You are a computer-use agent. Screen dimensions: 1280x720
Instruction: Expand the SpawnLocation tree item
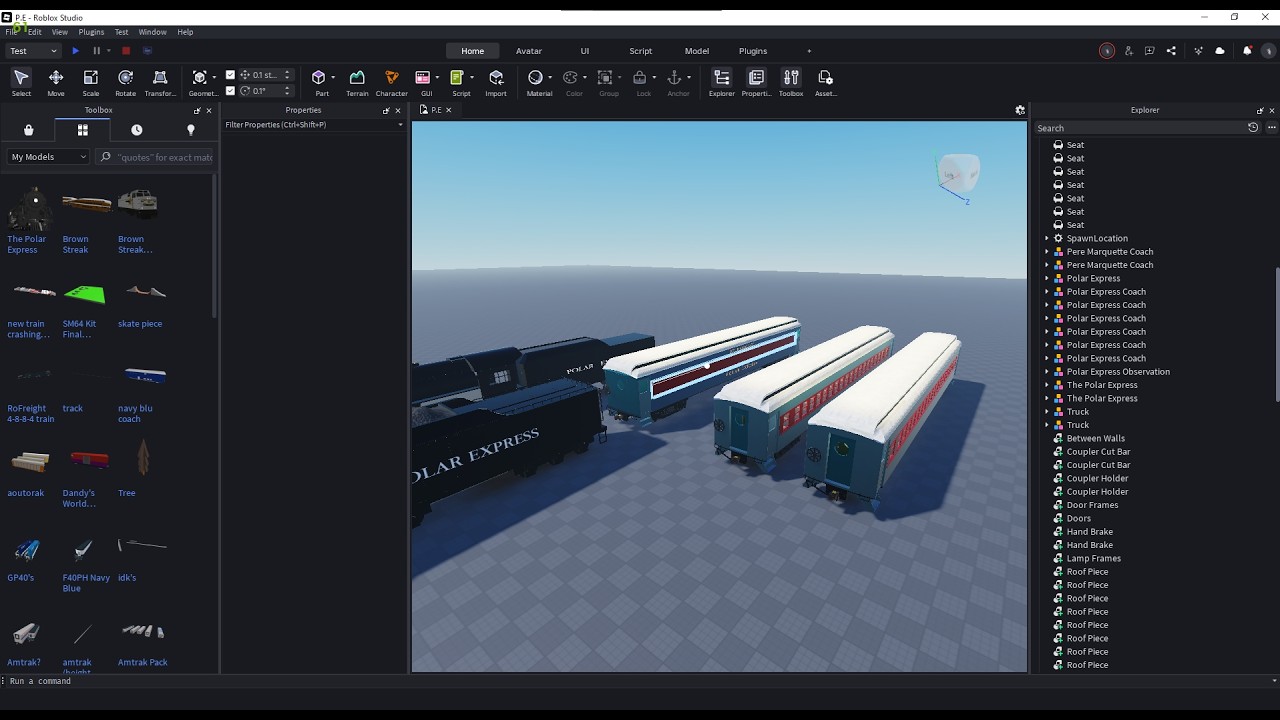1047,239
